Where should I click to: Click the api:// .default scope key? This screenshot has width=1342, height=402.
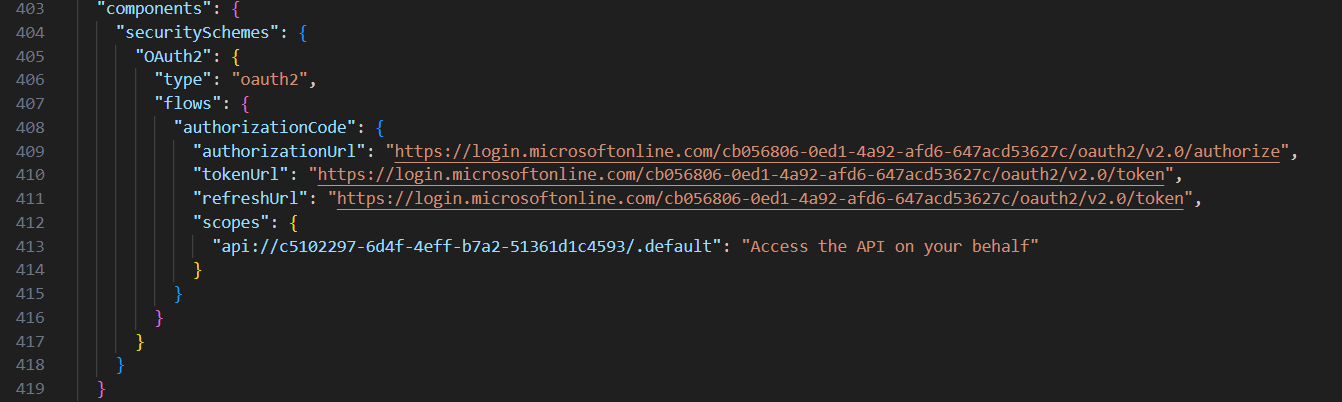[x=467, y=245]
